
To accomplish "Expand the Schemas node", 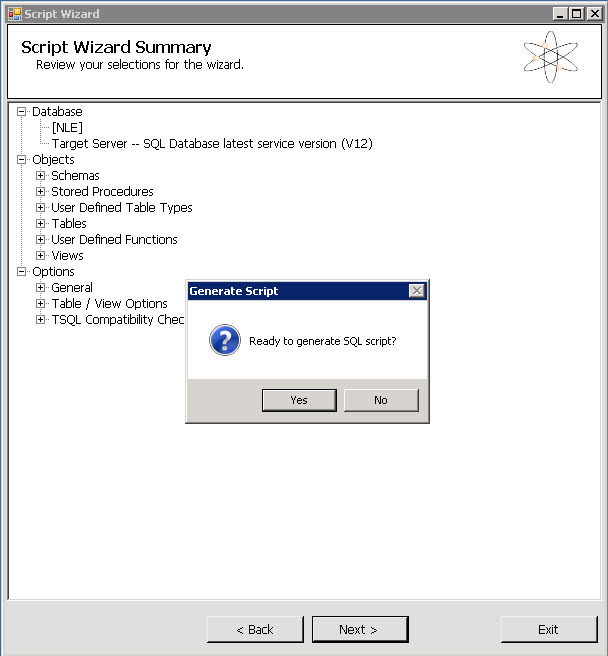I will pos(41,176).
